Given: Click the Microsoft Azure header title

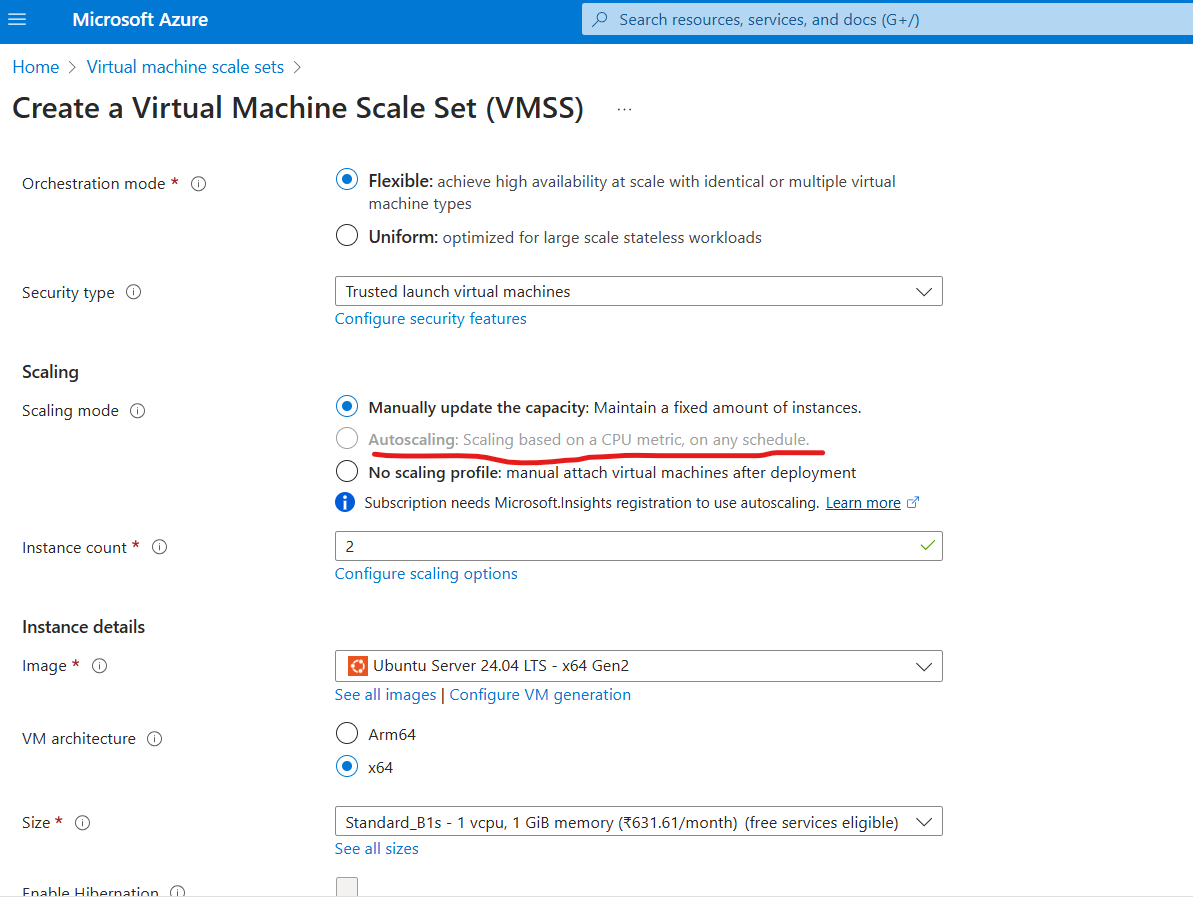Looking at the screenshot, I should [140, 20].
